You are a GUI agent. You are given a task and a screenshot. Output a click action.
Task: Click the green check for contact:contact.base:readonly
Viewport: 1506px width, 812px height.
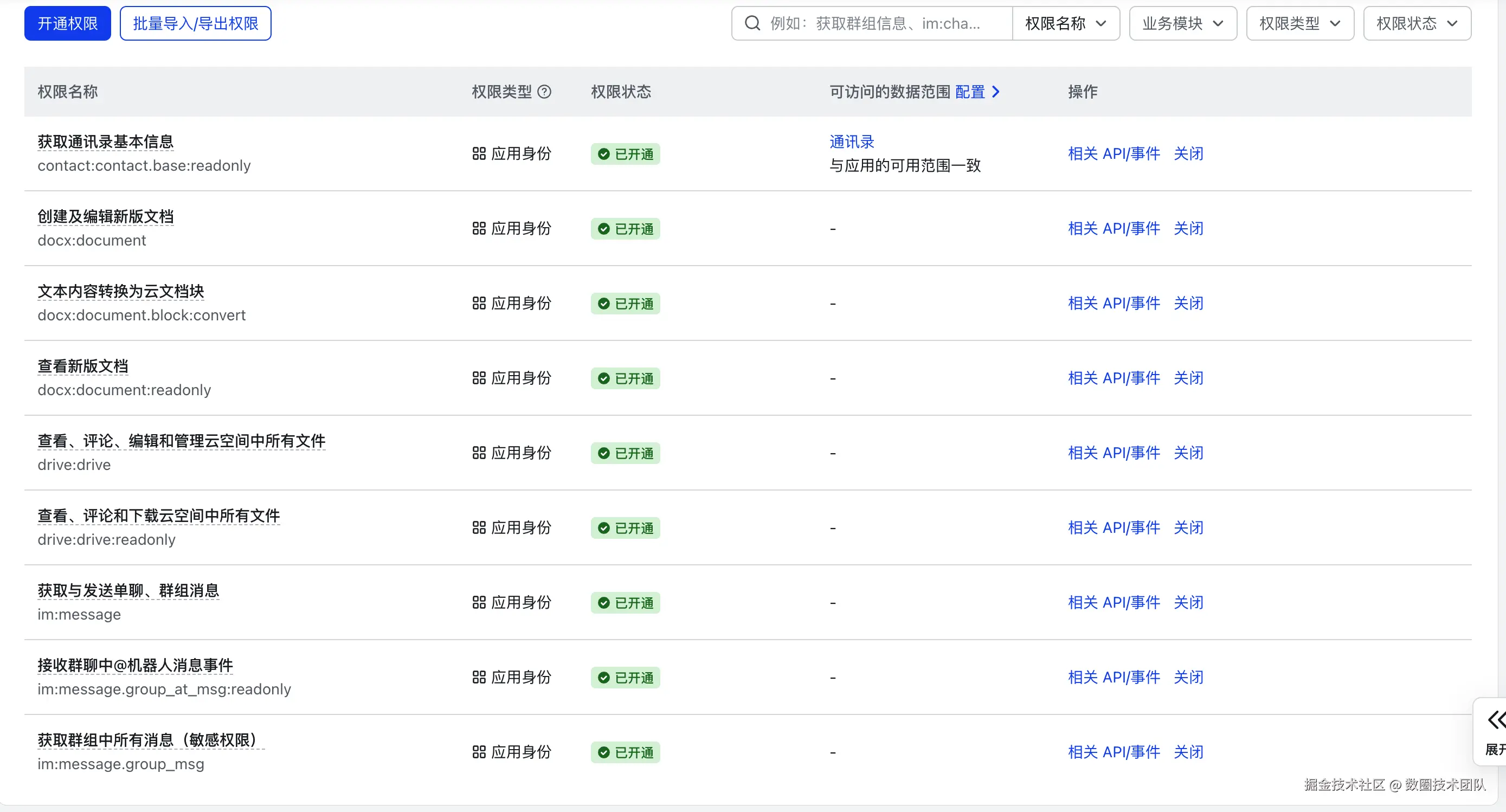click(x=604, y=154)
